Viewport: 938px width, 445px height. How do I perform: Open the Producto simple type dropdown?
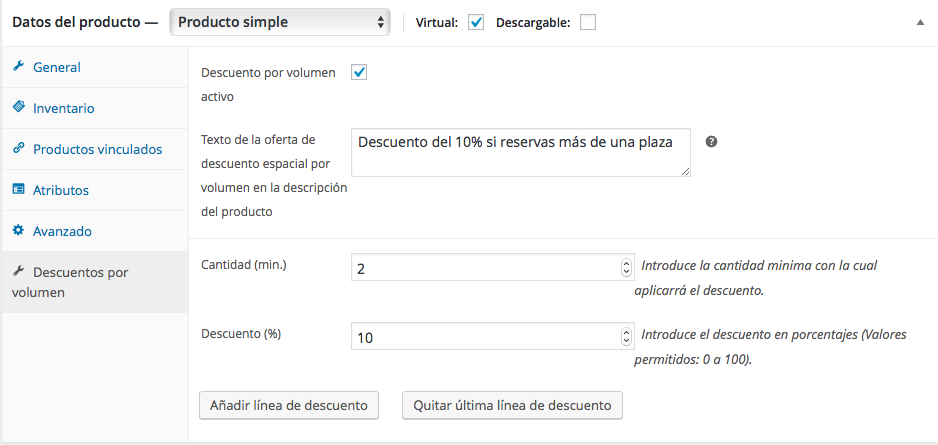pos(280,23)
